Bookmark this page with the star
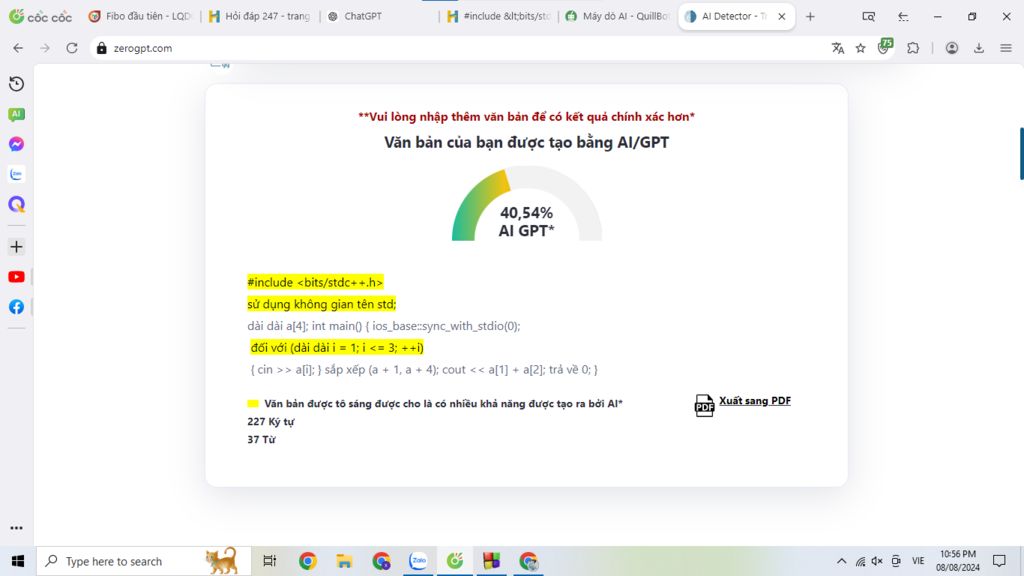The height and width of the screenshot is (576, 1024). tap(861, 48)
